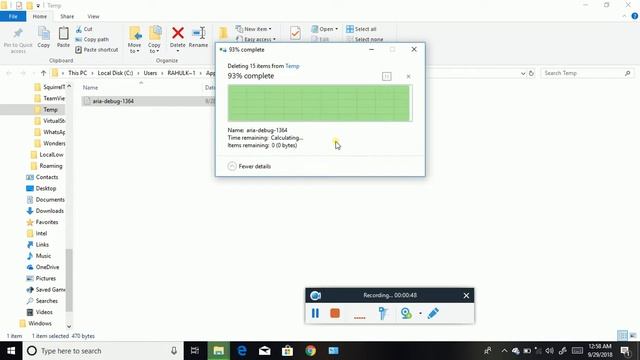The height and width of the screenshot is (360, 640).
Task: Click RAHULK~1 breadcrumb
Action: [x=181, y=73]
